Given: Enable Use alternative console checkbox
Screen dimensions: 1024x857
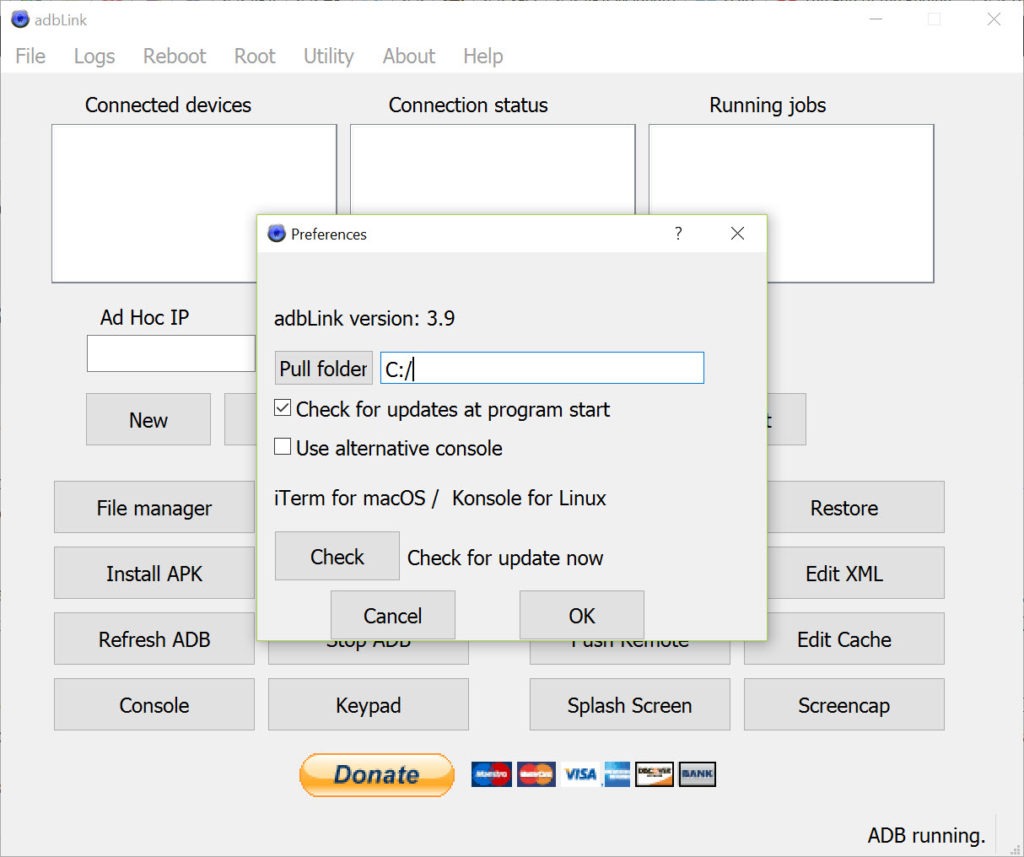Looking at the screenshot, I should (282, 447).
